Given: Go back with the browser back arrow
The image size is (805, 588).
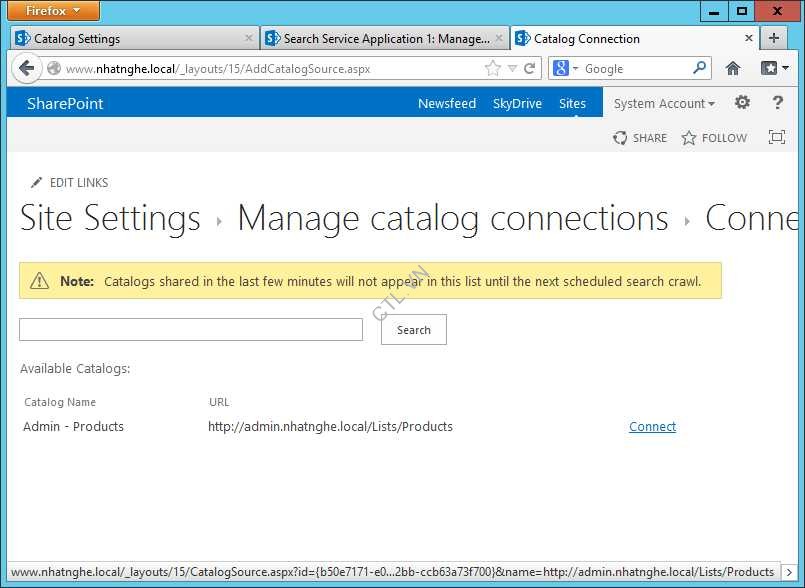Looking at the screenshot, I should click(x=27, y=68).
